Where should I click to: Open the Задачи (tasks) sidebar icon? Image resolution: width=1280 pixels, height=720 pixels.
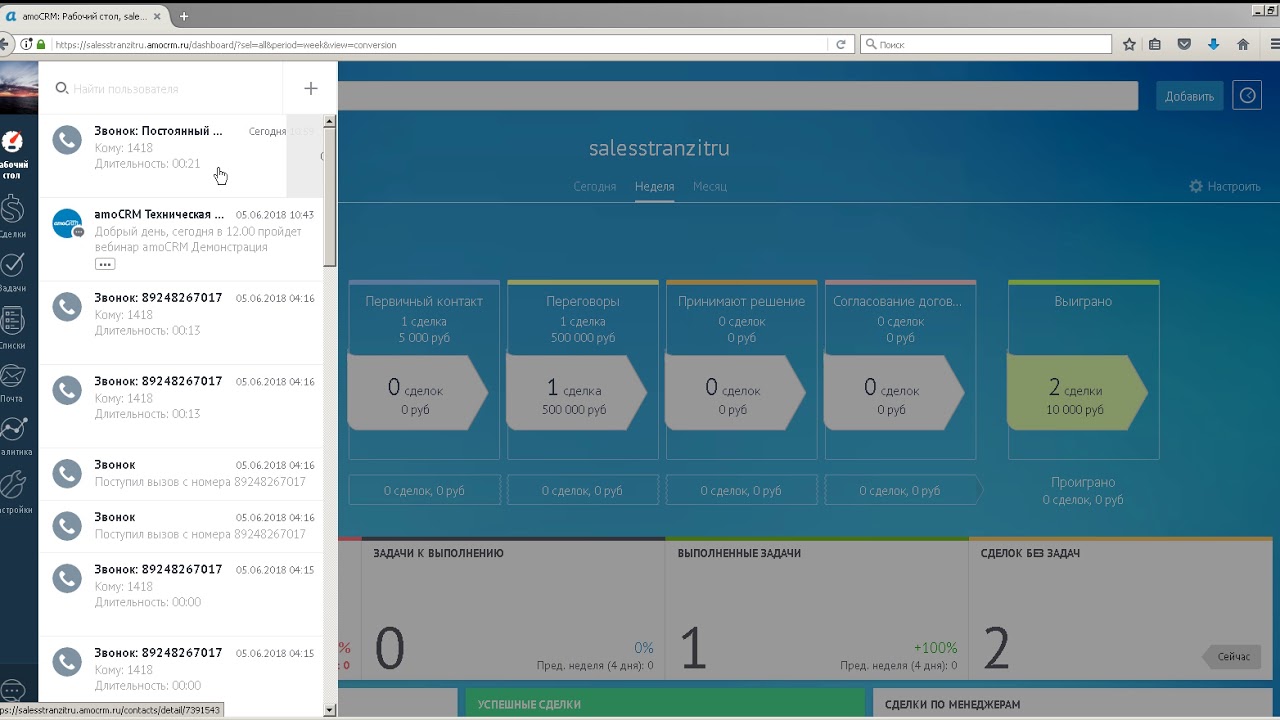click(x=12, y=264)
